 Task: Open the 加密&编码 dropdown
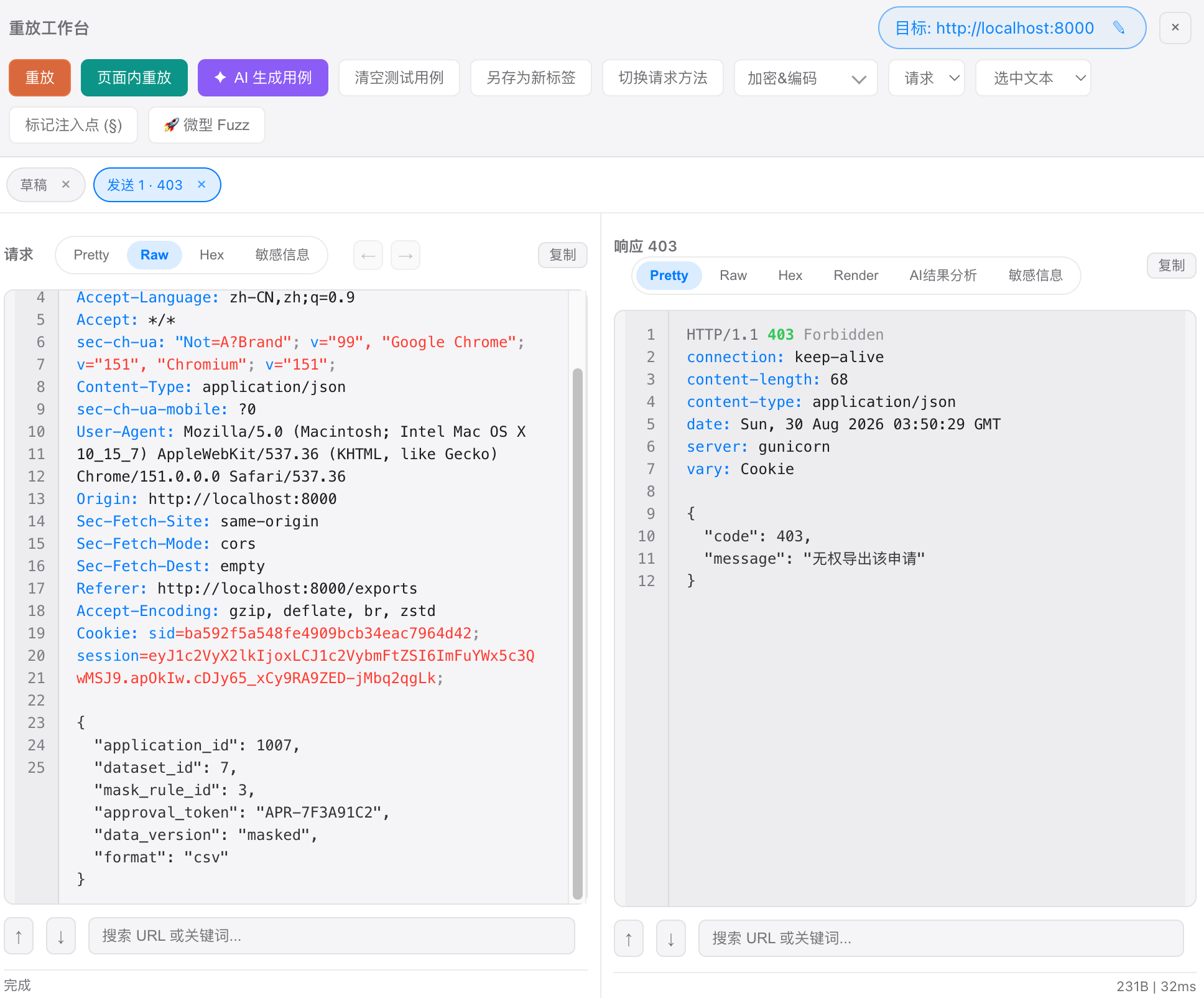(806, 78)
